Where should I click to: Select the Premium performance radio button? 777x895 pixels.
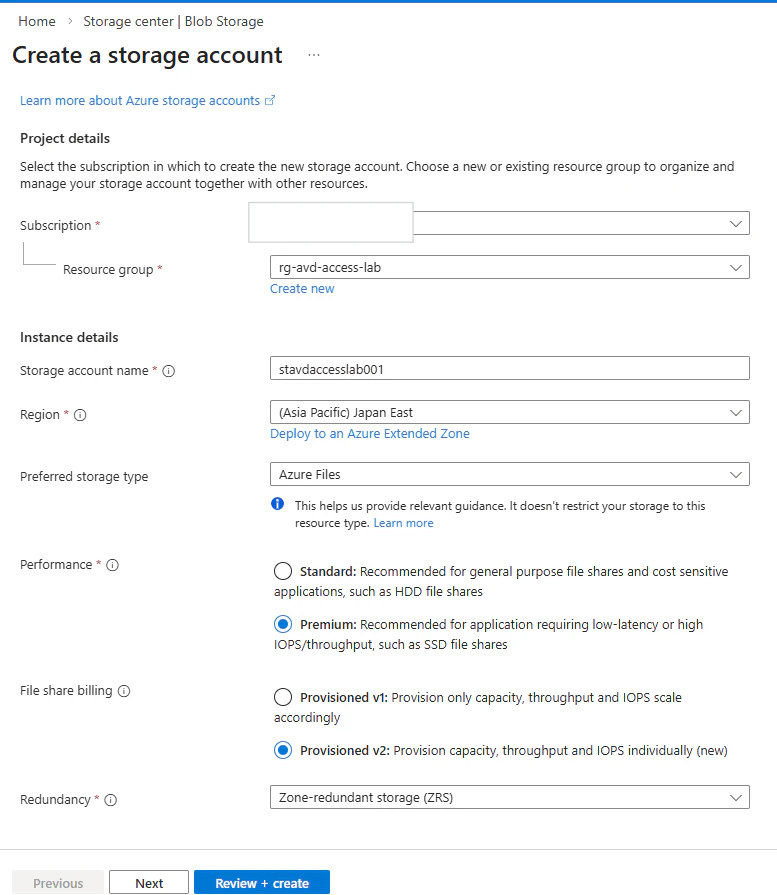click(283, 624)
